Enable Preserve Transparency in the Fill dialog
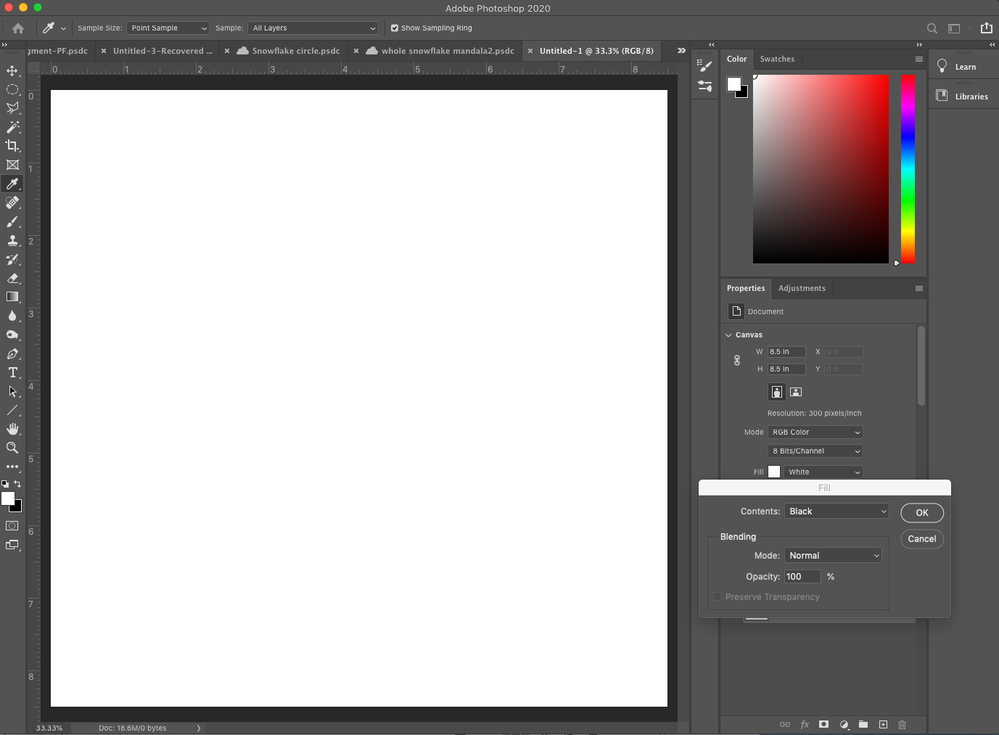 [x=717, y=596]
